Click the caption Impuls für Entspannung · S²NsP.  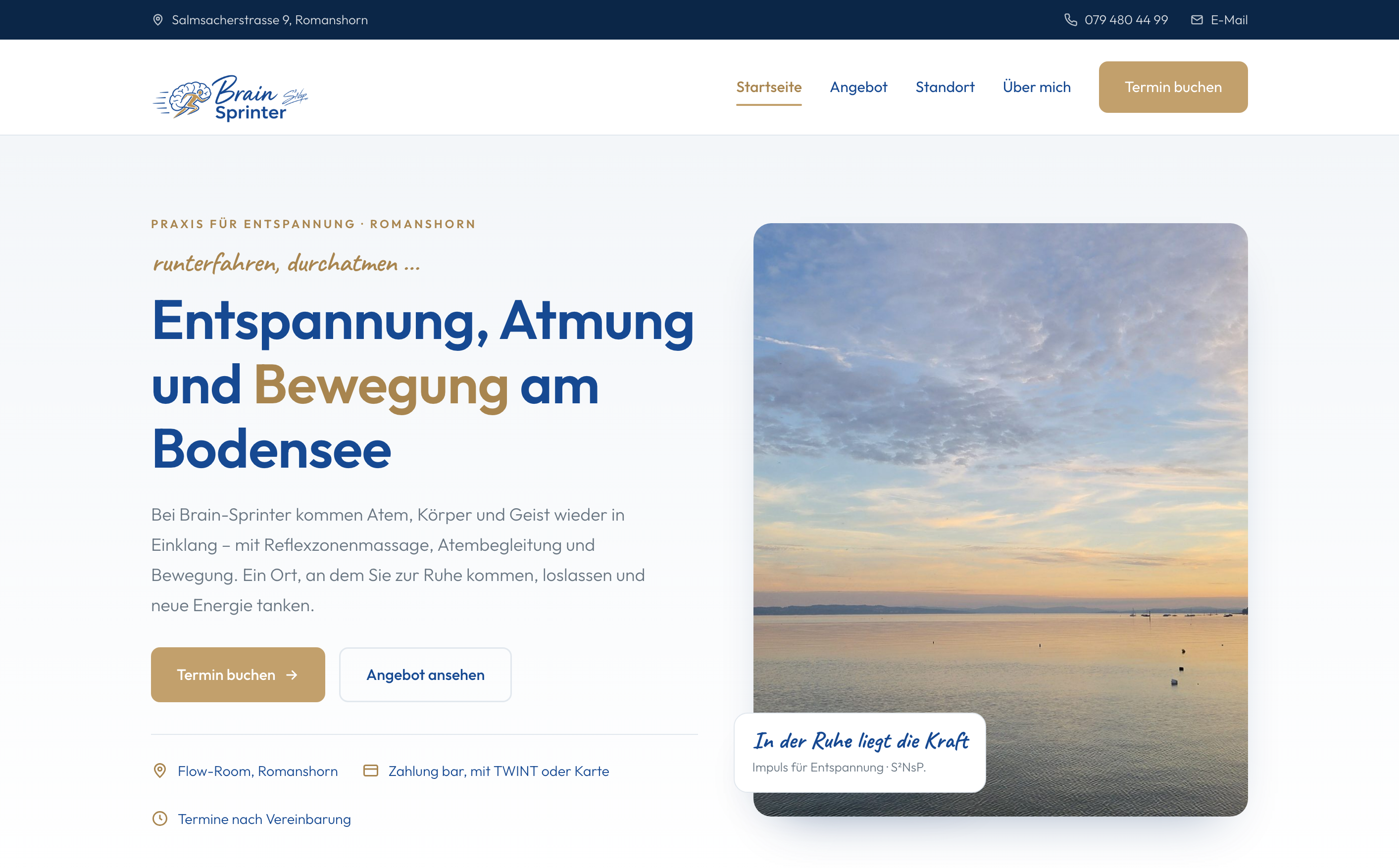tap(839, 768)
